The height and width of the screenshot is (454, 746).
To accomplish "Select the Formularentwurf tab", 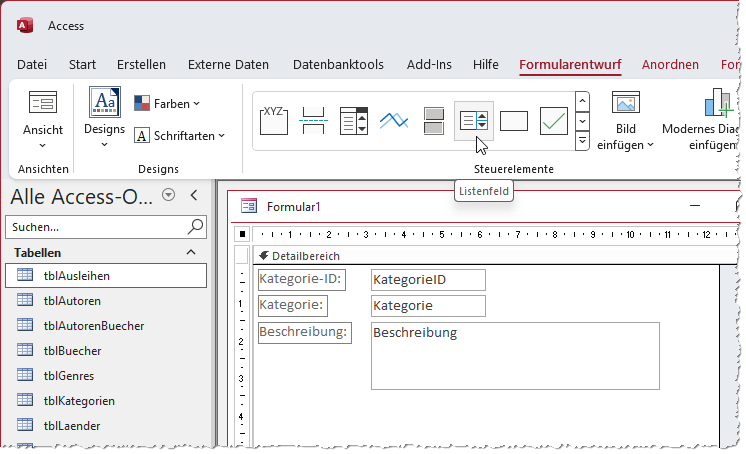I will coord(570,64).
